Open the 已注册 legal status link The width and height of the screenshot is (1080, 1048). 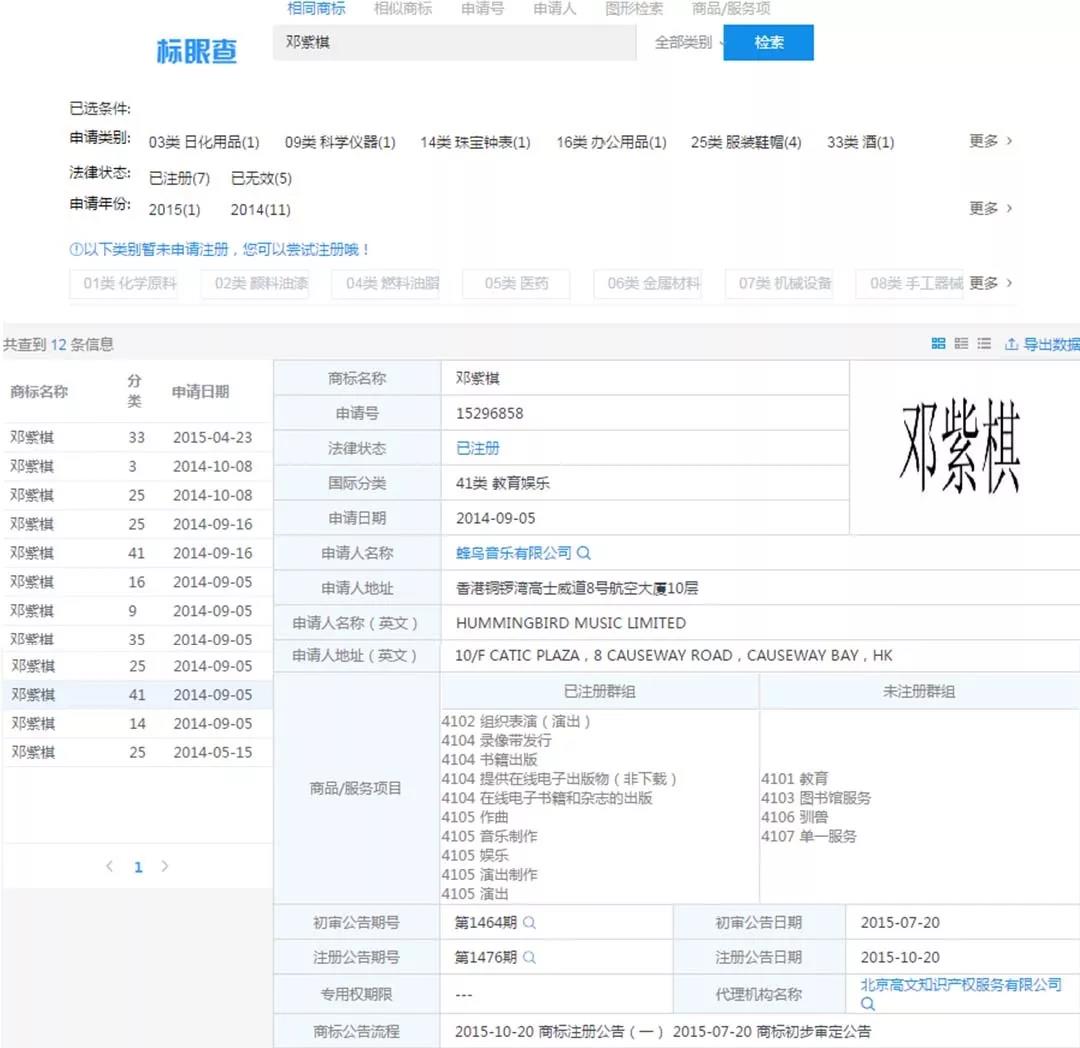coord(477,448)
